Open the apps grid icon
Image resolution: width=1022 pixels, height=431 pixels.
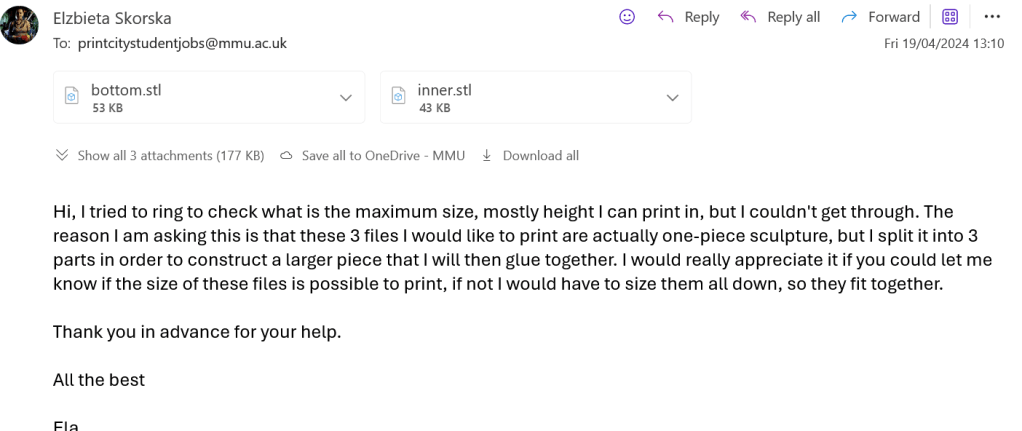point(950,17)
